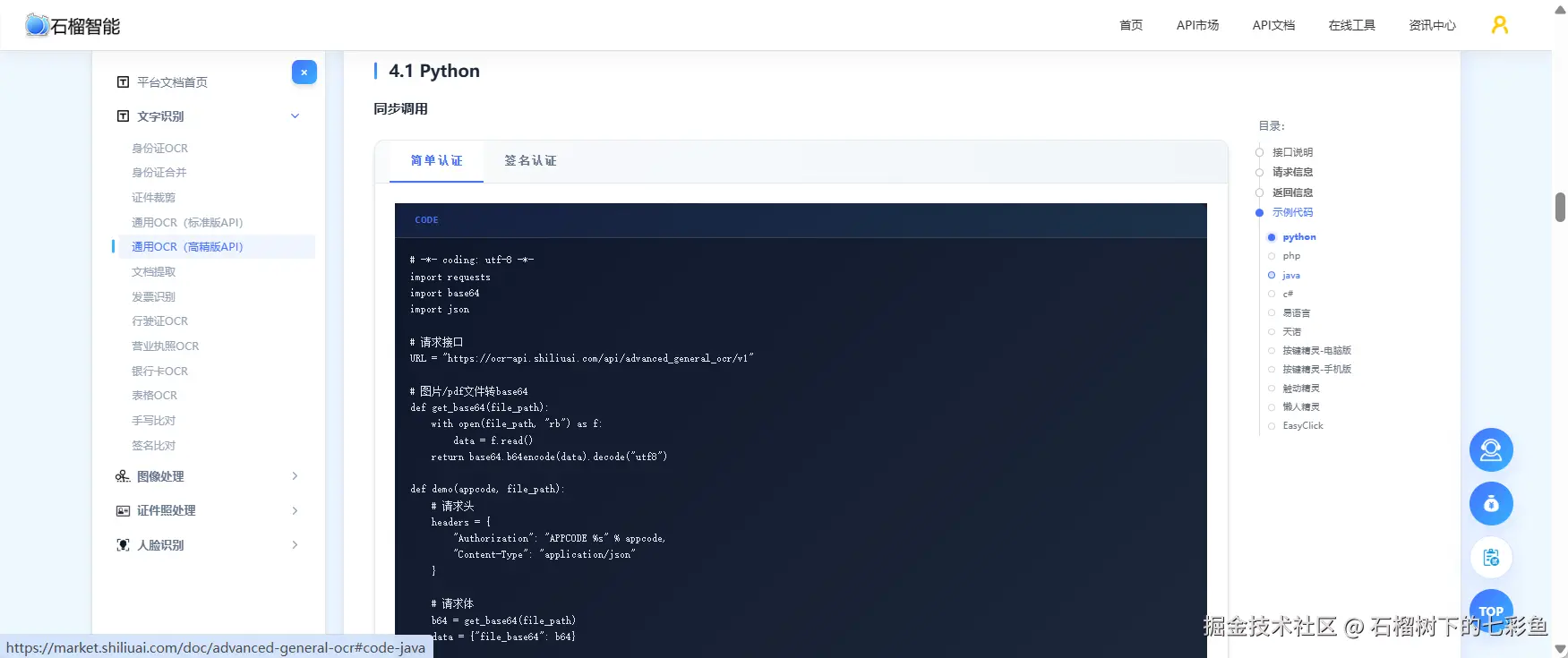Select the python anchor in the contents list
This screenshot has width=1568, height=658.
point(1299,237)
